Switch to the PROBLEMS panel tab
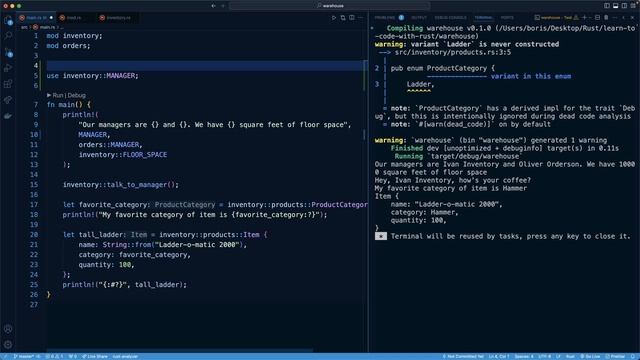640x360 pixels. coord(384,18)
